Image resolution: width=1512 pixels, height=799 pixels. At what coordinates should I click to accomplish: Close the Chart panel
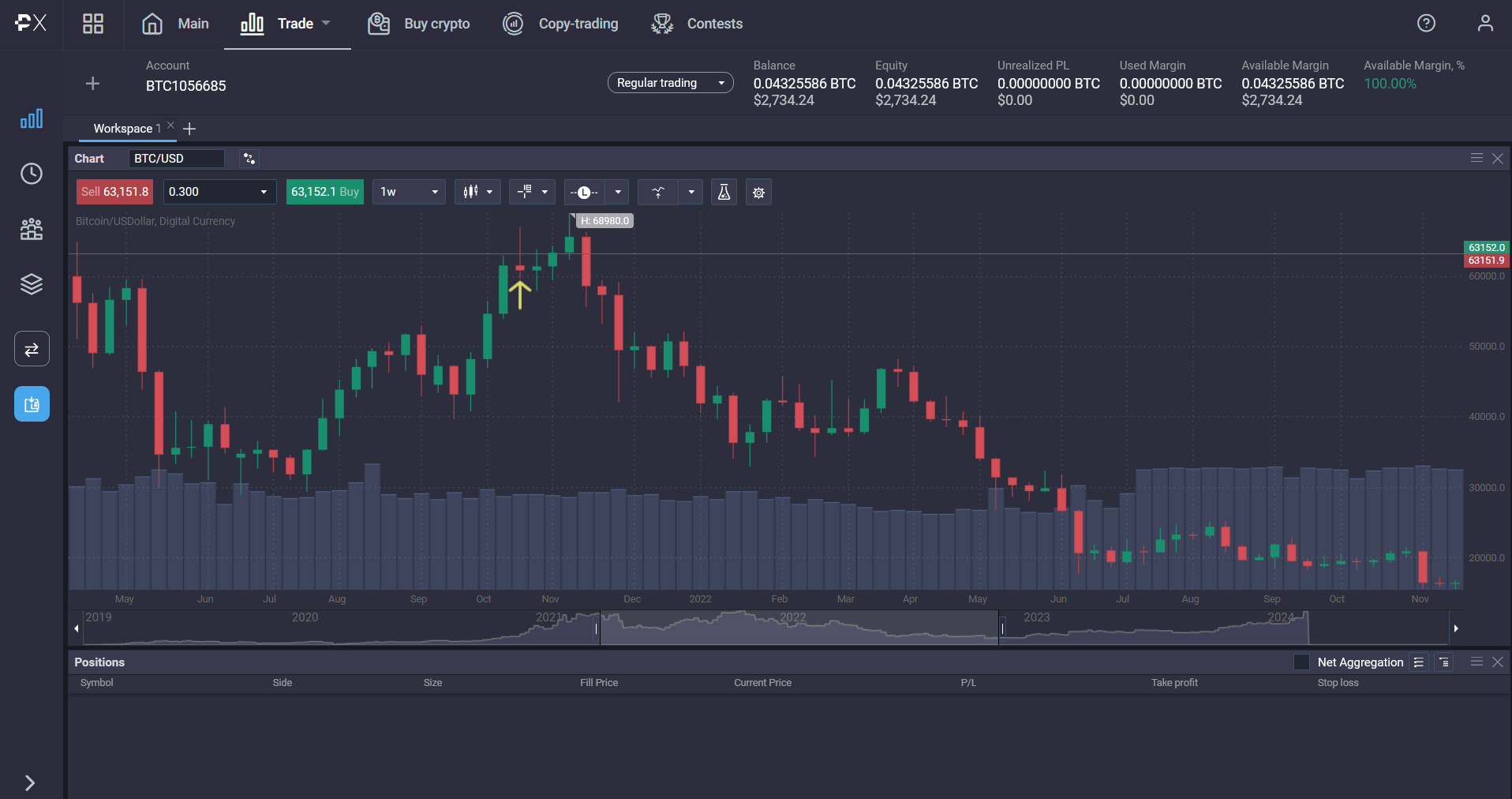pyautogui.click(x=1497, y=158)
